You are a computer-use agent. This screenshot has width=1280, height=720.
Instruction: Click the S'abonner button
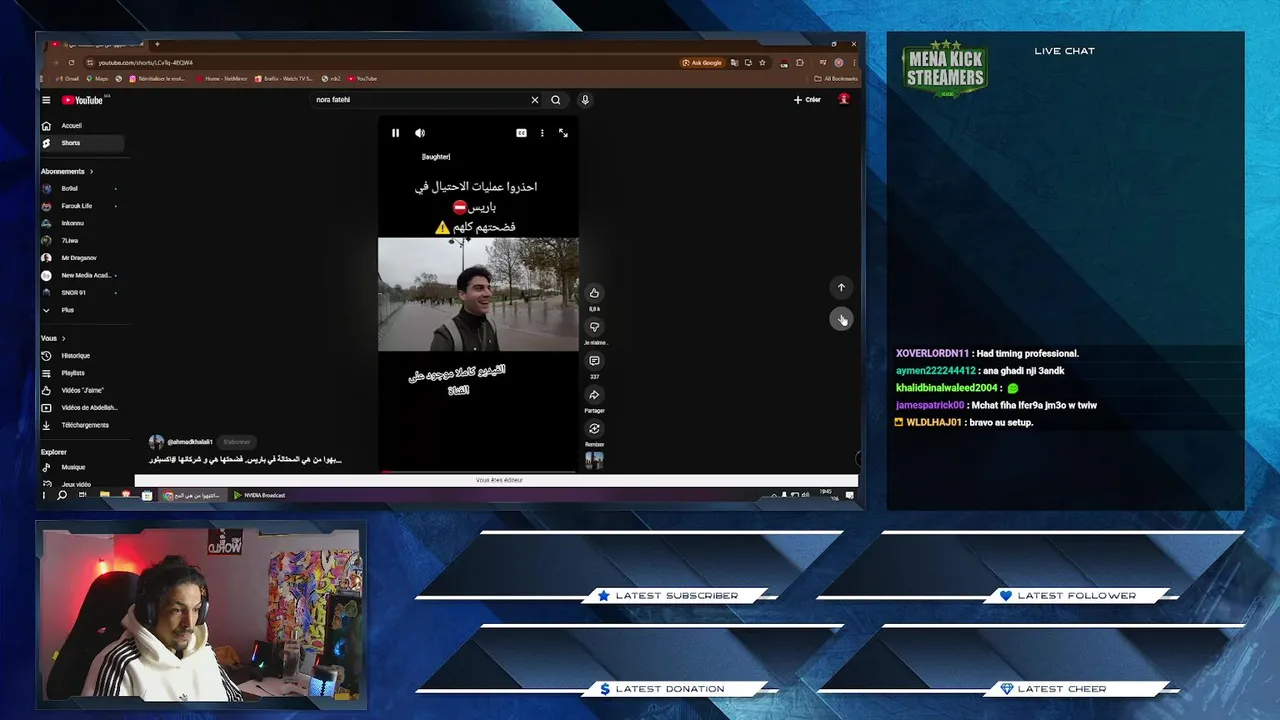tap(237, 441)
